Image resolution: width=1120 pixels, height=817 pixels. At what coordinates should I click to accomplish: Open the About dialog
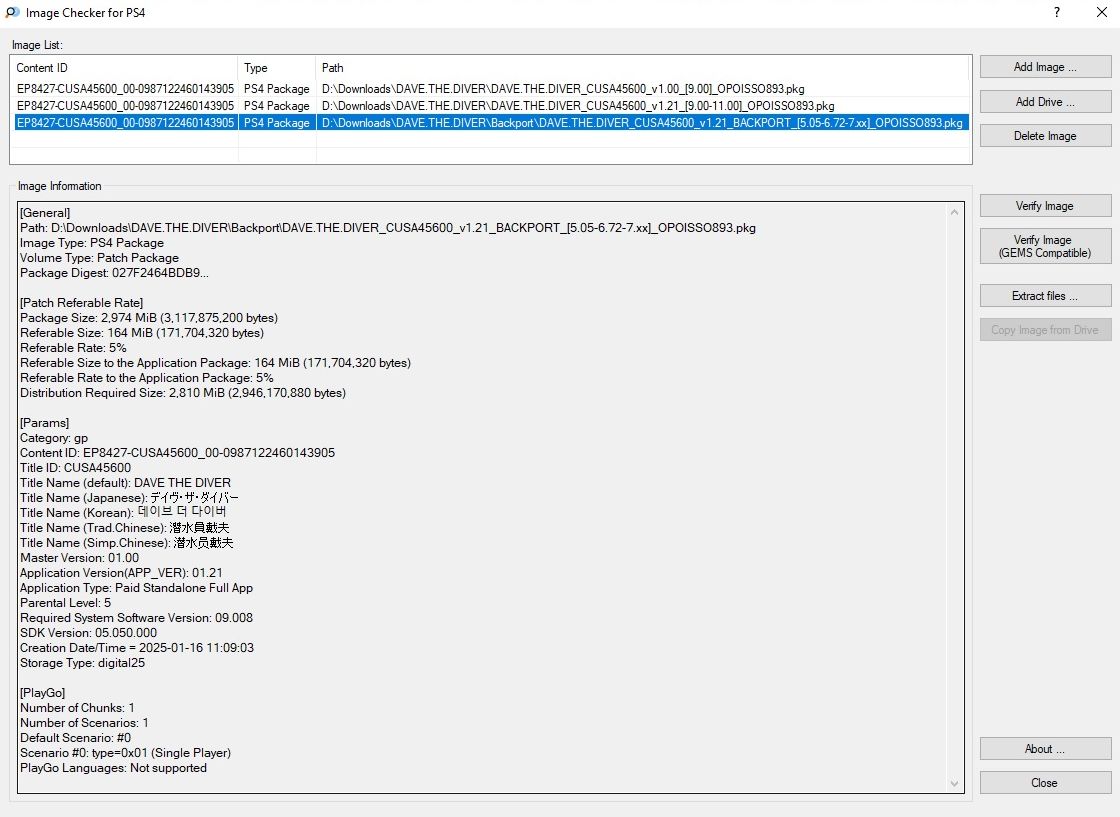click(1045, 749)
